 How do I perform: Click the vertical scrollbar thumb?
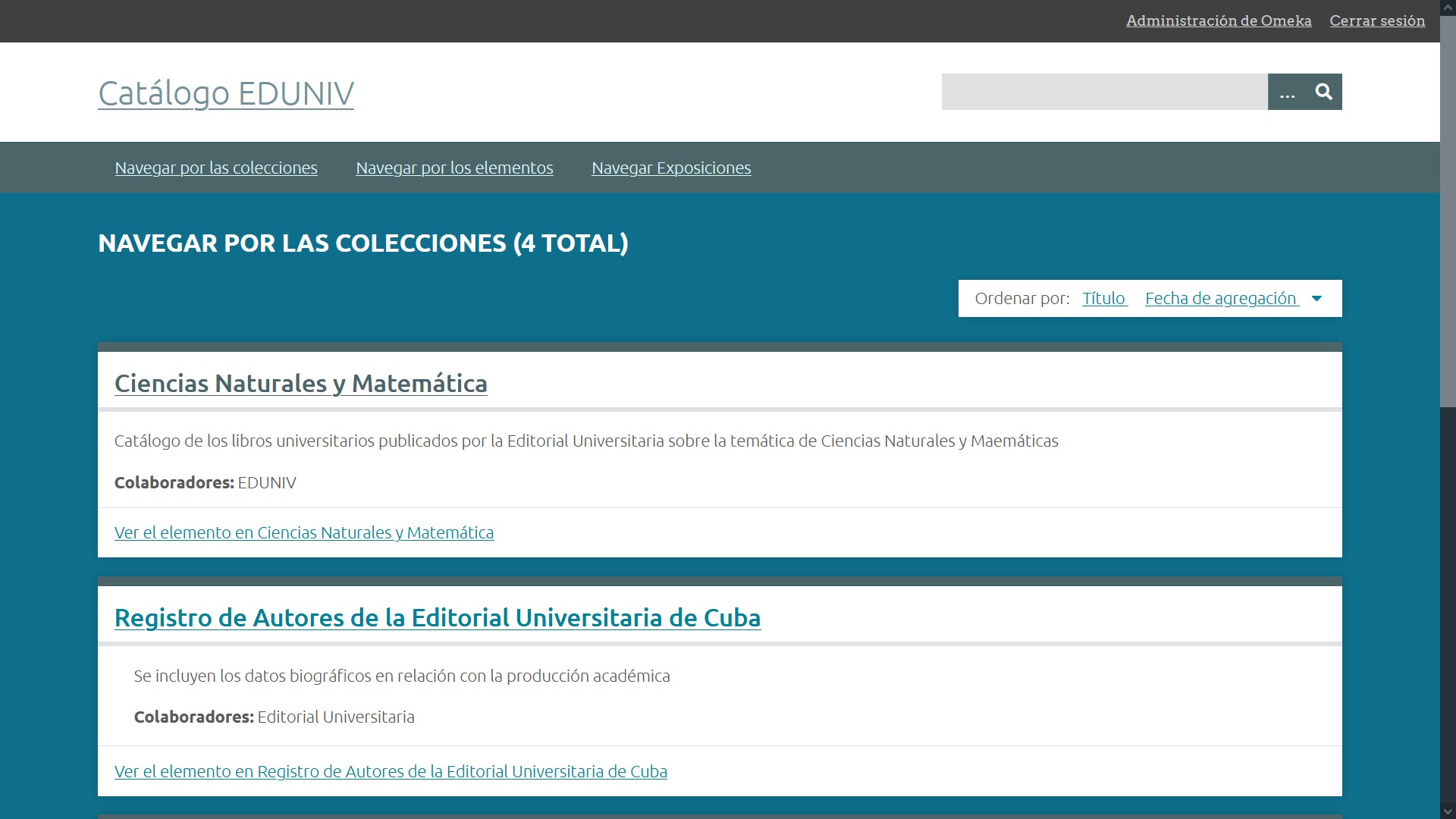[1448, 211]
